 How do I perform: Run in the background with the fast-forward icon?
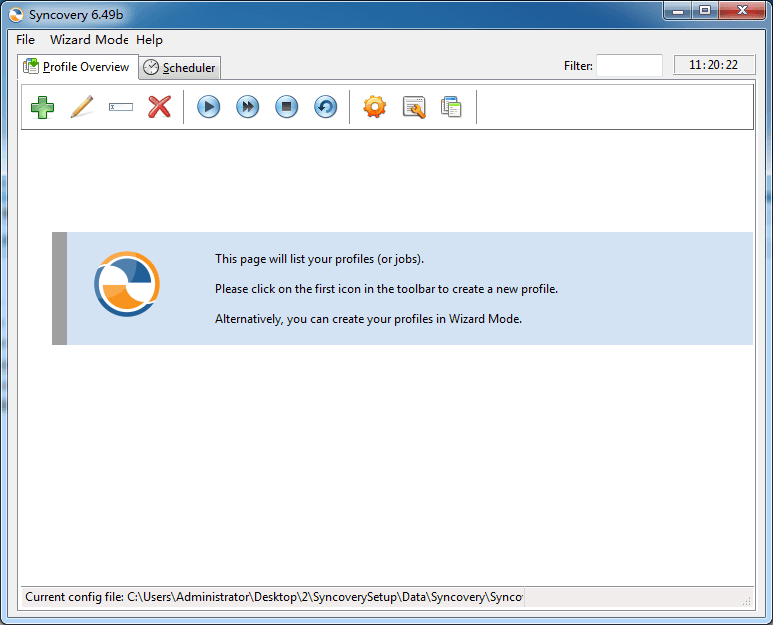(x=247, y=107)
